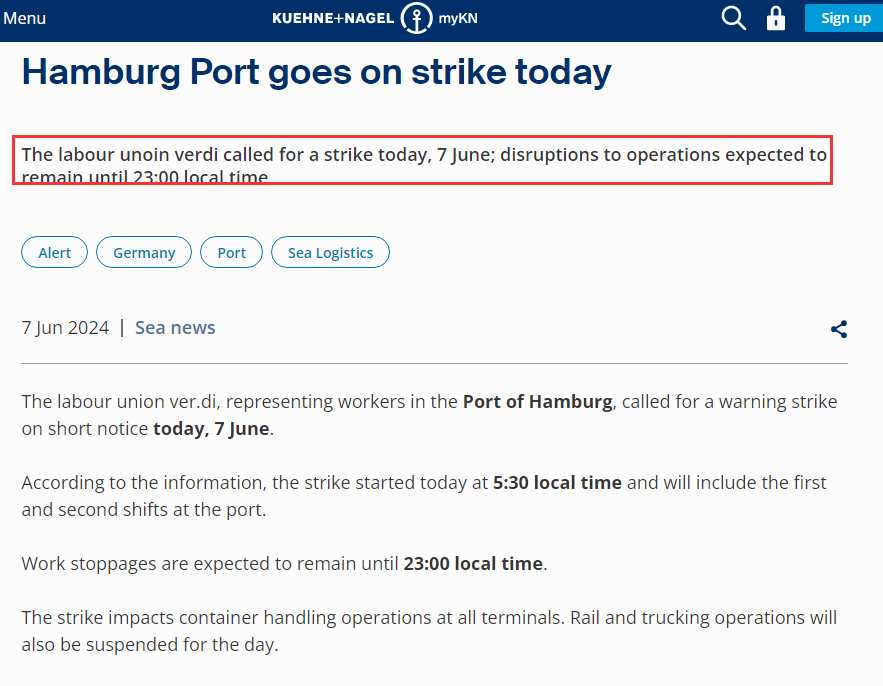The height and width of the screenshot is (686, 883).
Task: Click the bold 23:00 local time in body
Action: [x=473, y=564]
